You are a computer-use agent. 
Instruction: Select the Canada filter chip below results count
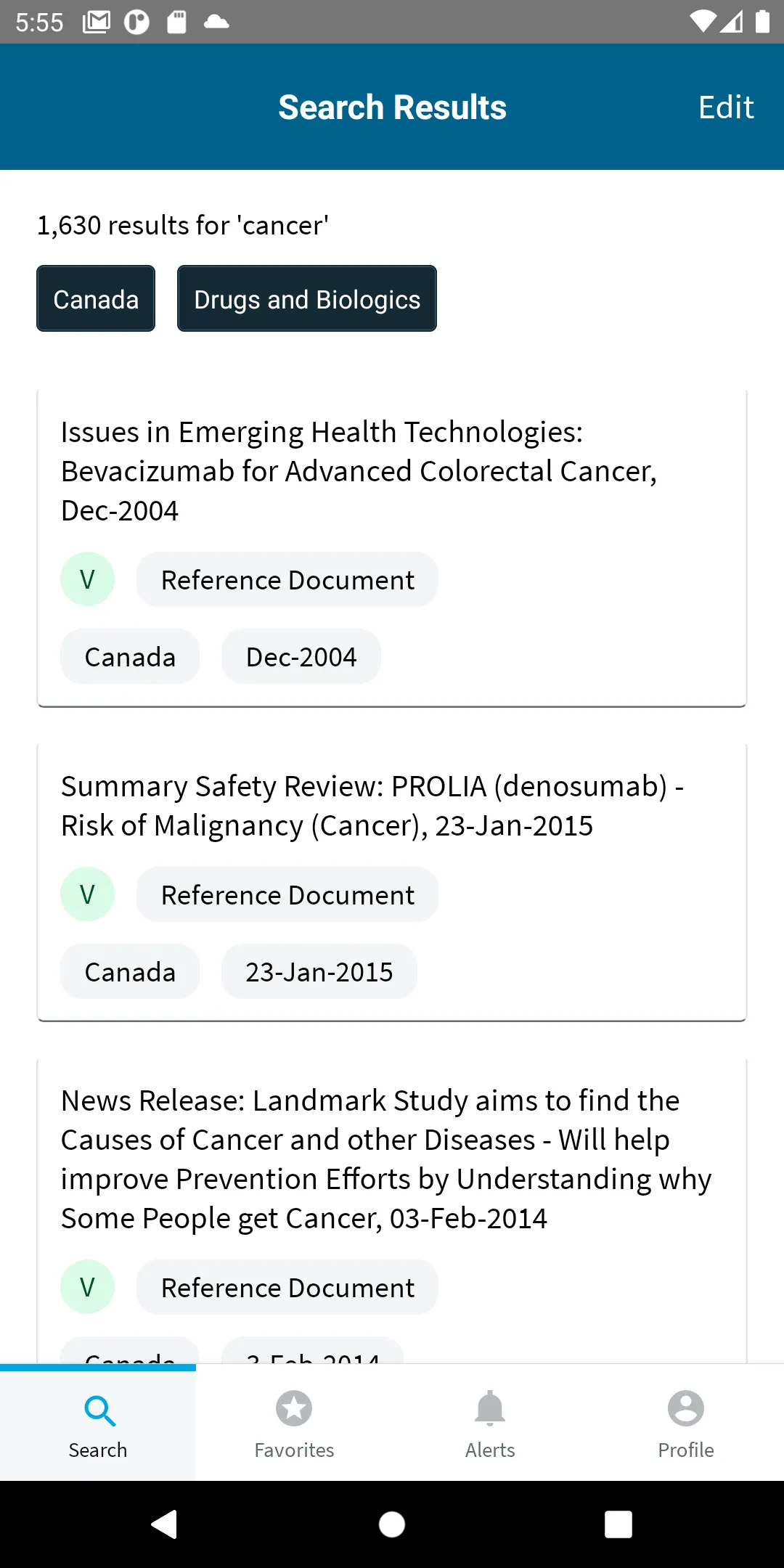(96, 298)
